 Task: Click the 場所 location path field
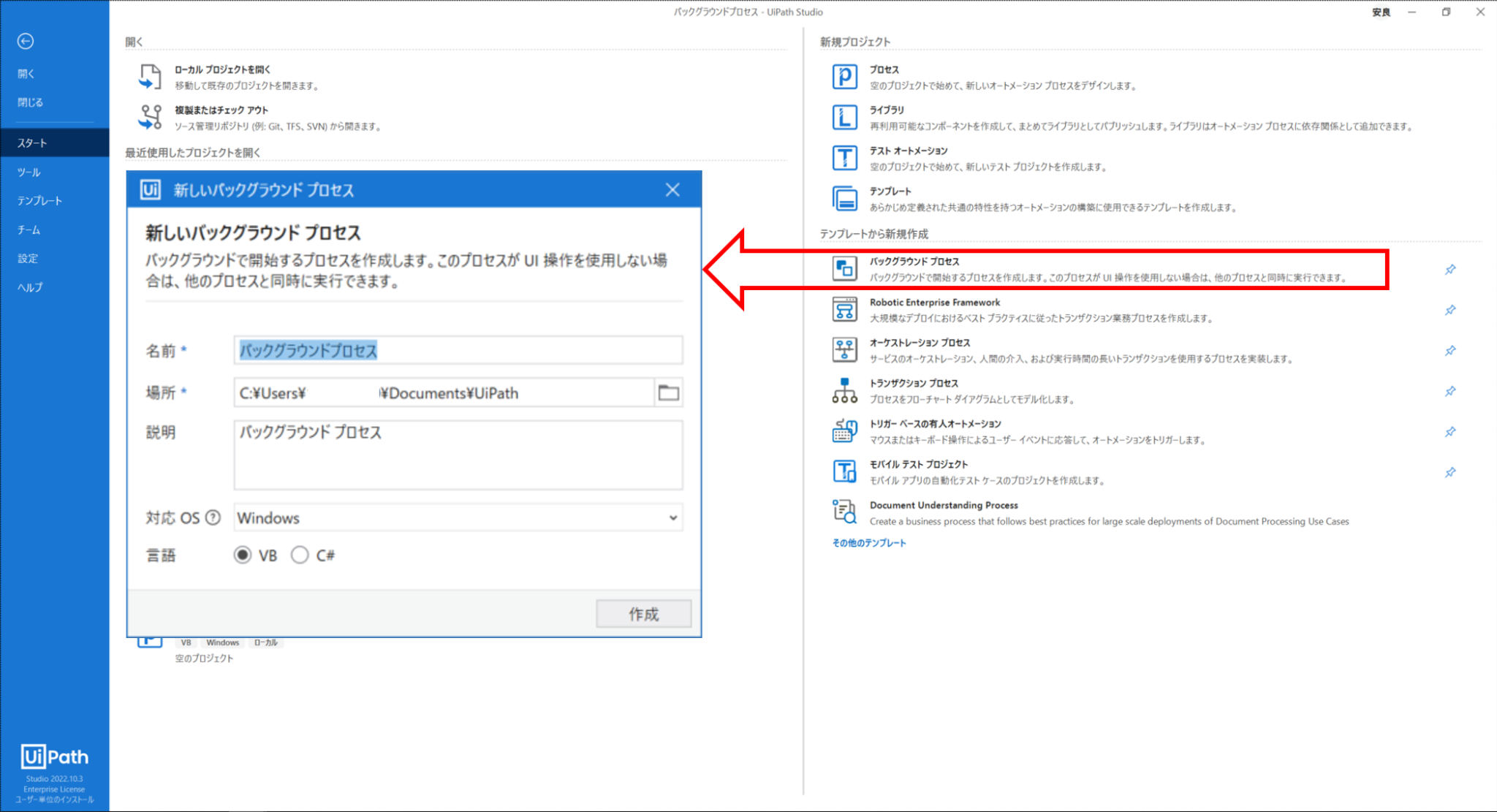click(444, 392)
